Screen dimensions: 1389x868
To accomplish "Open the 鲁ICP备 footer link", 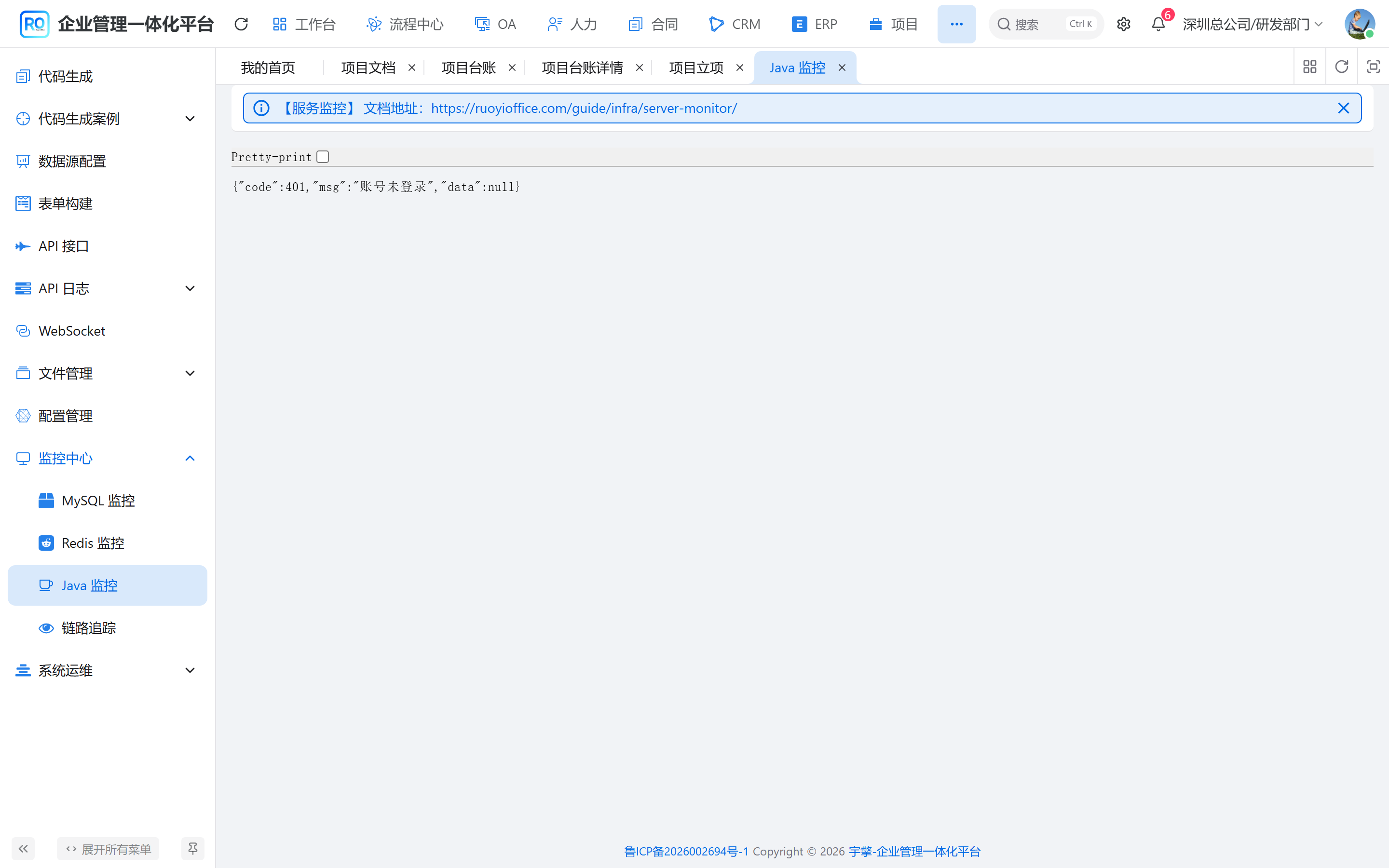I will 686,851.
